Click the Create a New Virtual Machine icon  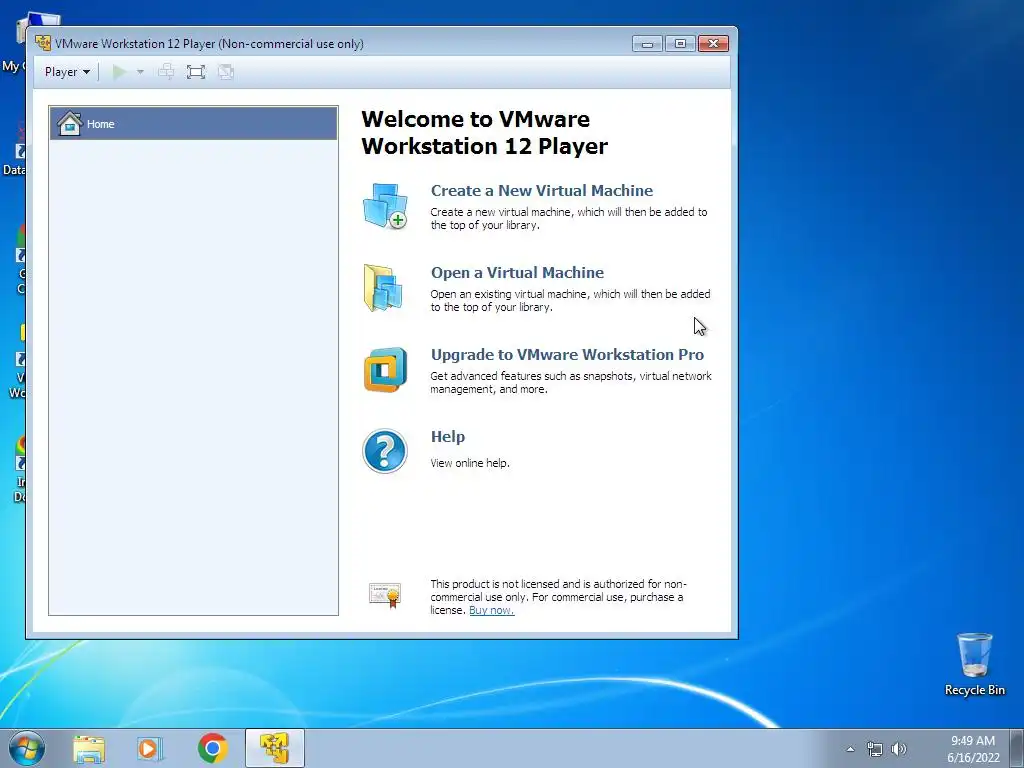click(x=385, y=206)
